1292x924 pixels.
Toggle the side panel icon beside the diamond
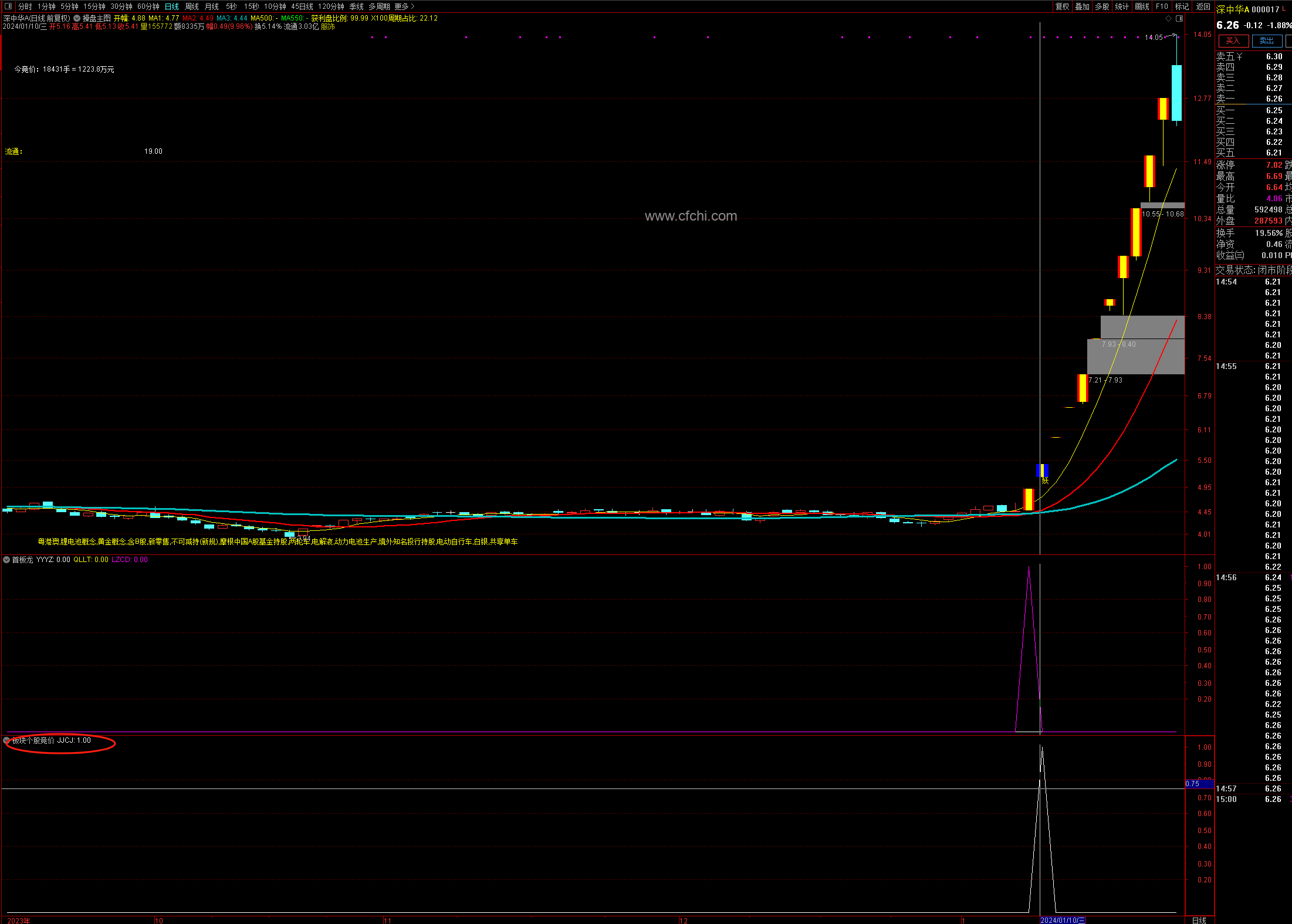1179,18
